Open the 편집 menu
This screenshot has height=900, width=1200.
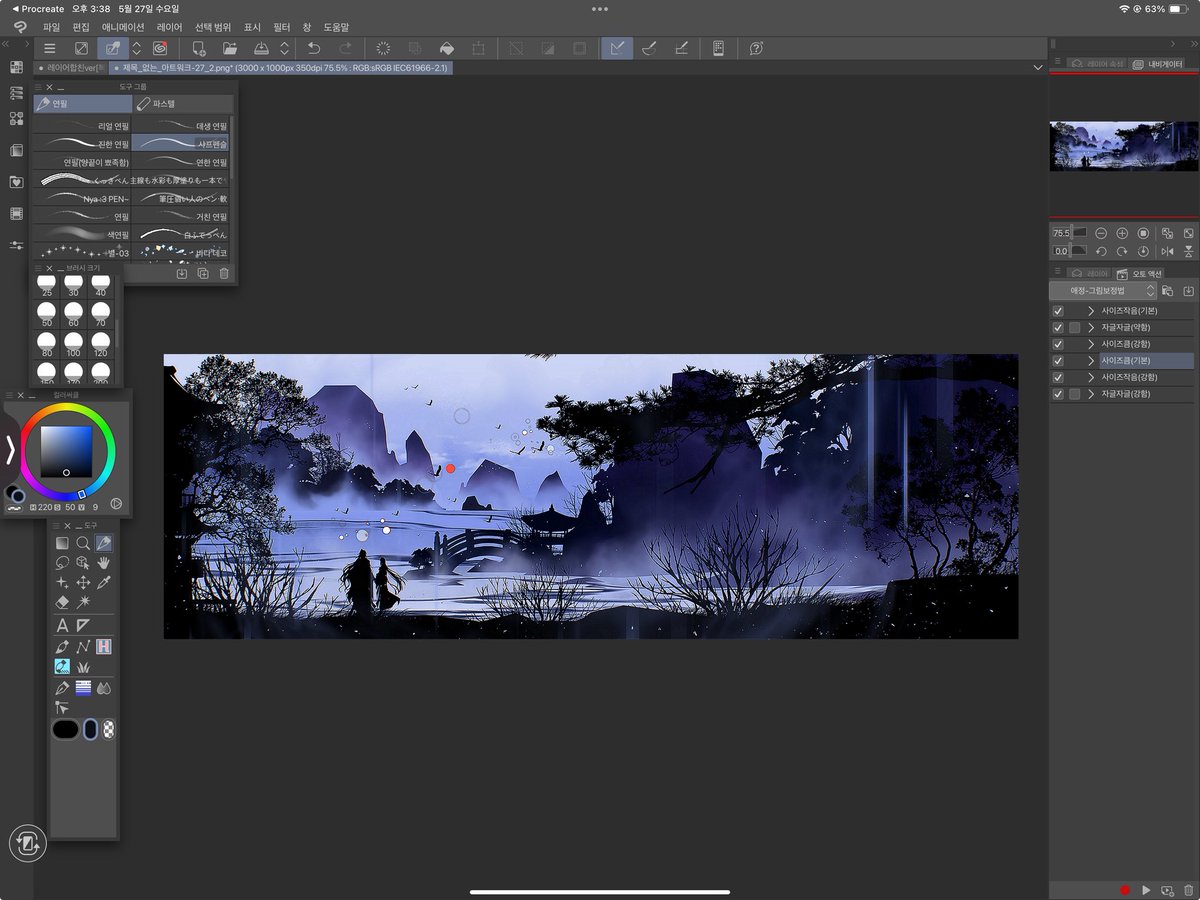point(82,27)
